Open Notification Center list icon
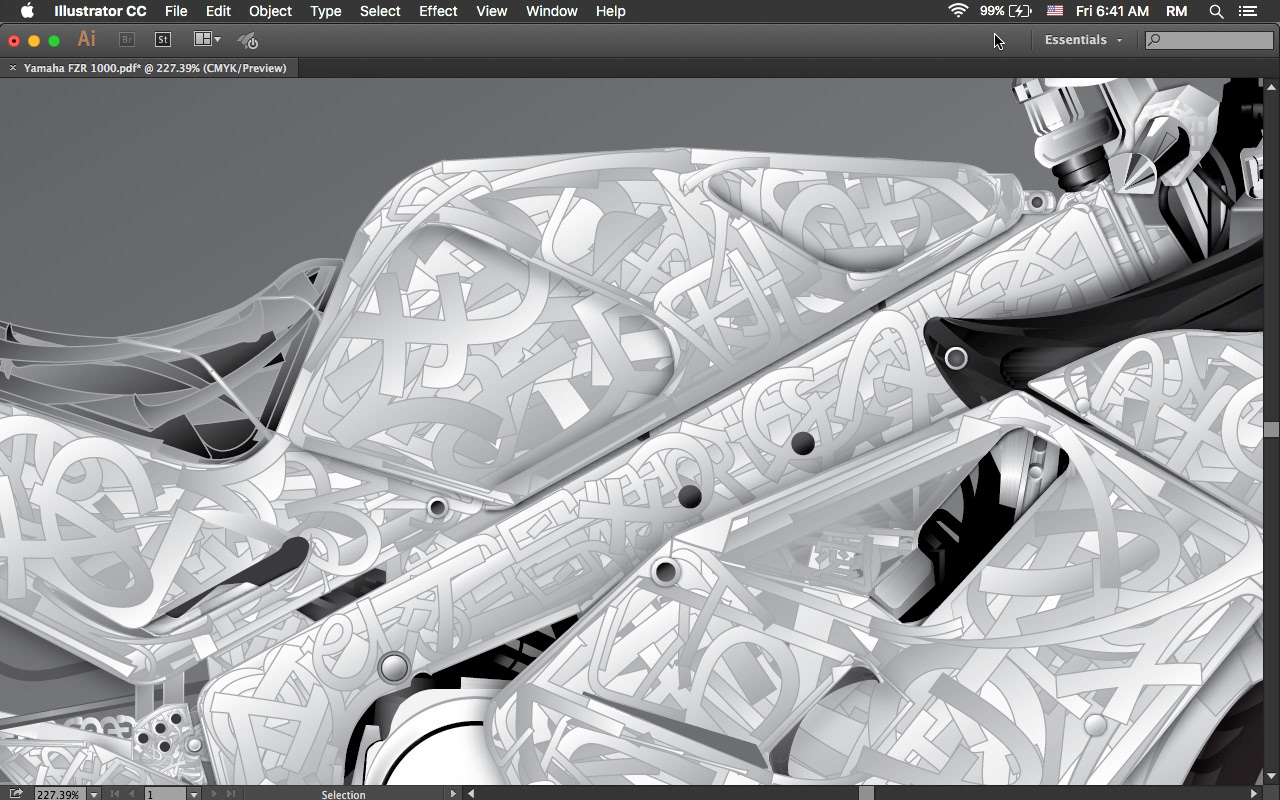Viewport: 1280px width, 800px height. 1248,11
